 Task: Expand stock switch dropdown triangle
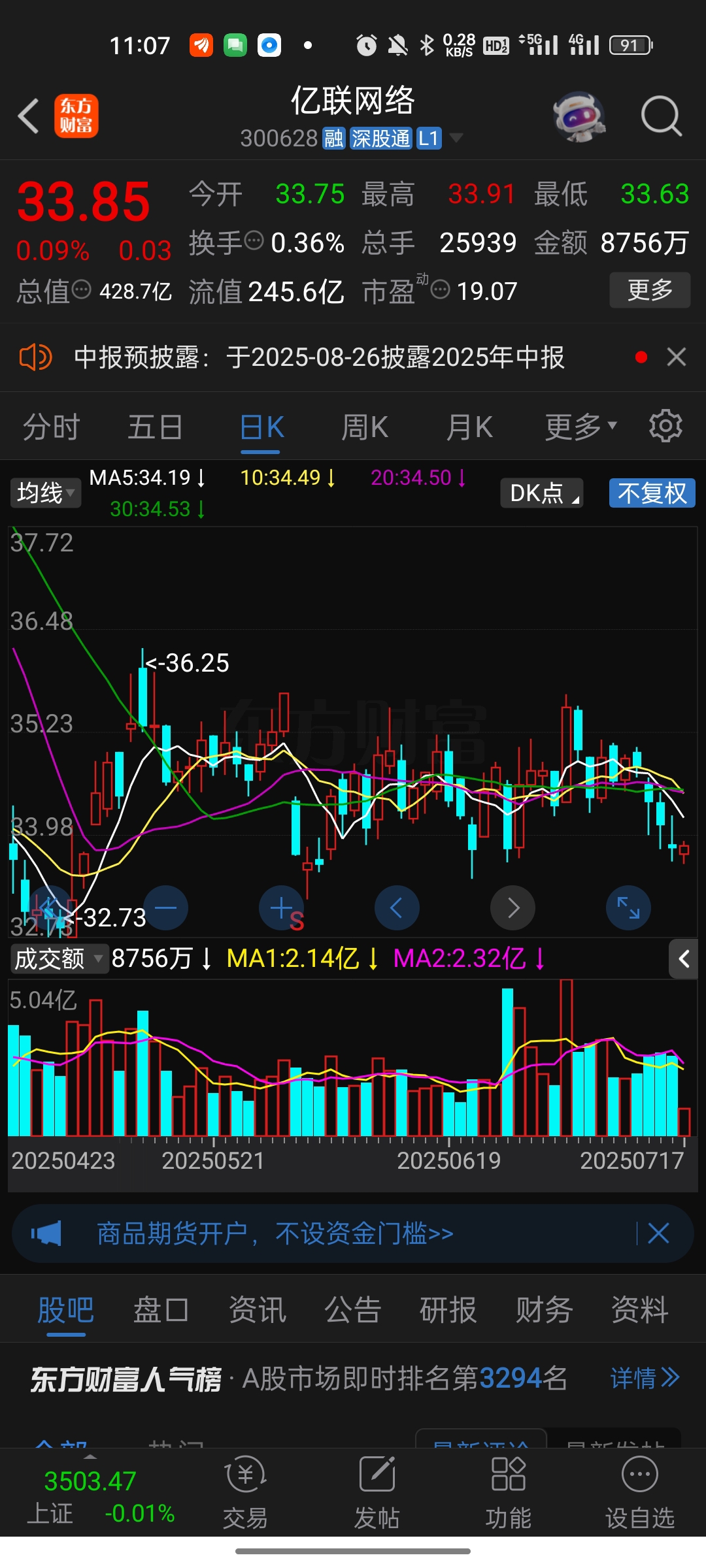tap(456, 138)
